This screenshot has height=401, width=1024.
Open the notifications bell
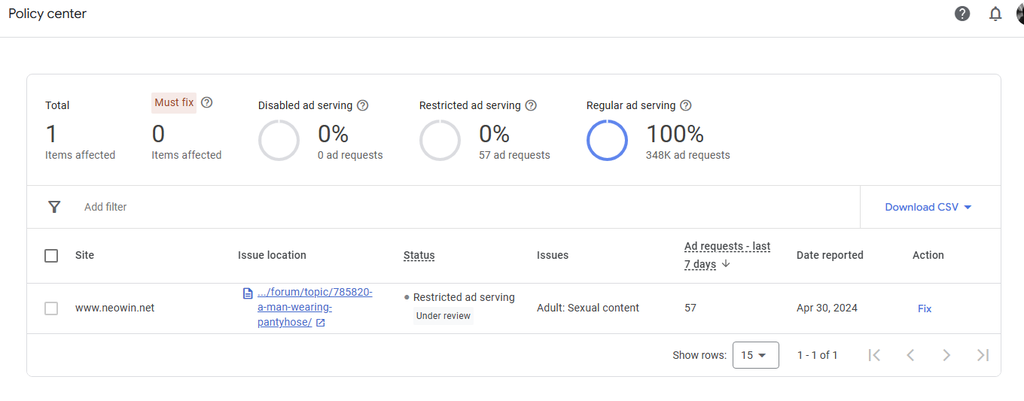(995, 14)
